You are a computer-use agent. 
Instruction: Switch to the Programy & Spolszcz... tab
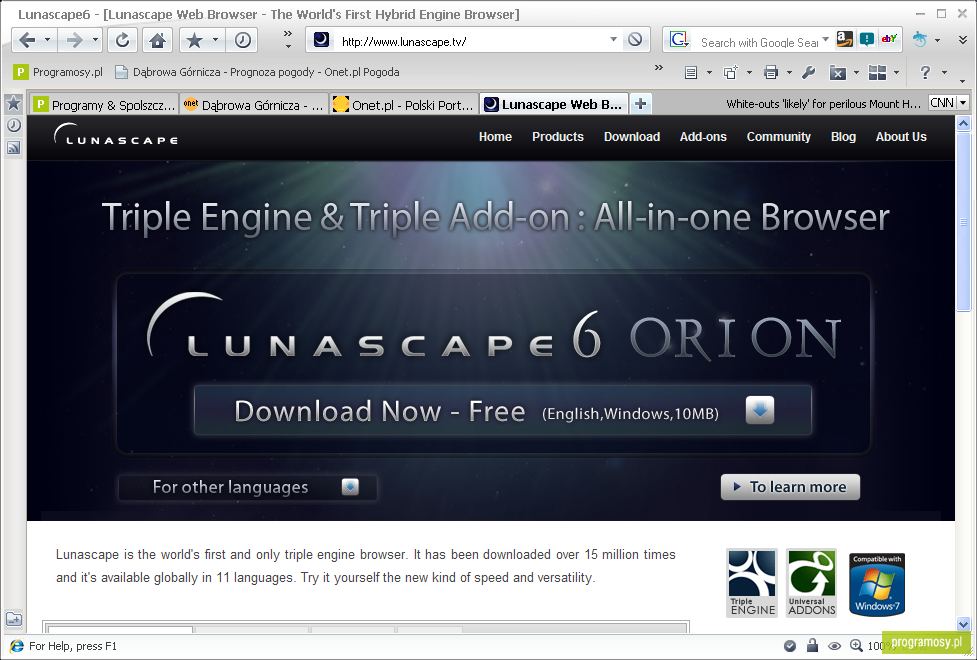(x=104, y=104)
